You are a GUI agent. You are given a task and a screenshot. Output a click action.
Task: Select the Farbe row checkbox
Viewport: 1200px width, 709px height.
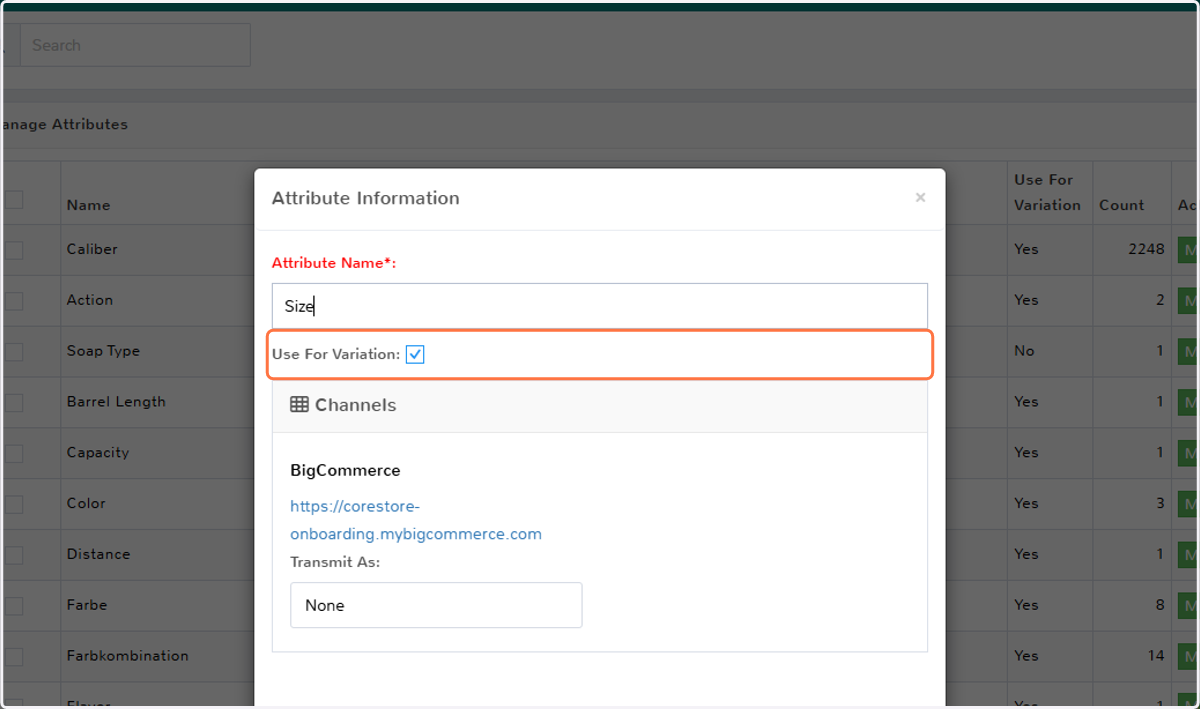(13, 606)
